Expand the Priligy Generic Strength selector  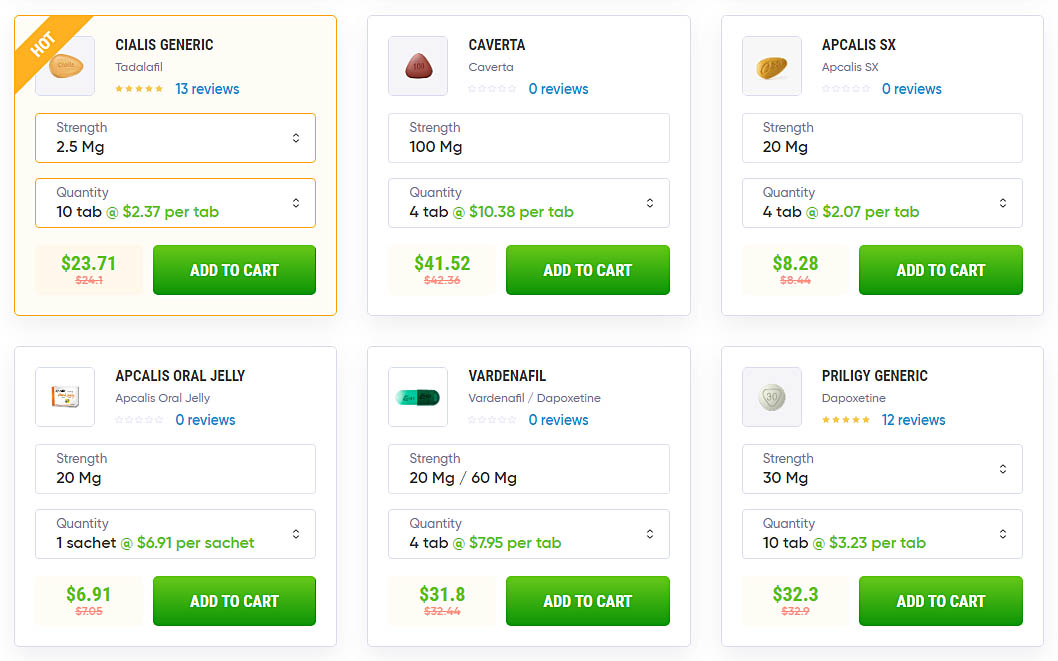(882, 469)
